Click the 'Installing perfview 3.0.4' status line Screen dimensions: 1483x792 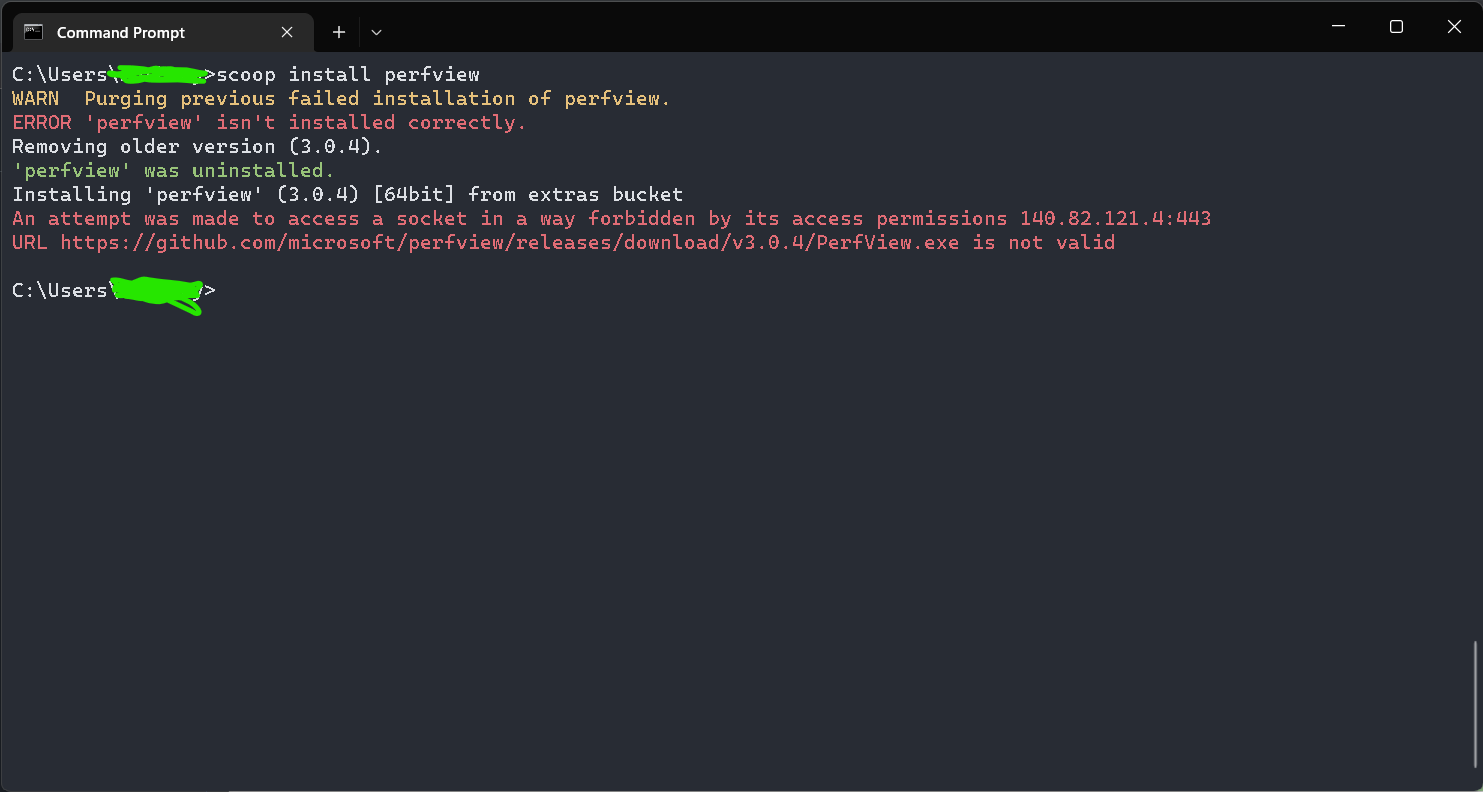pos(346,194)
